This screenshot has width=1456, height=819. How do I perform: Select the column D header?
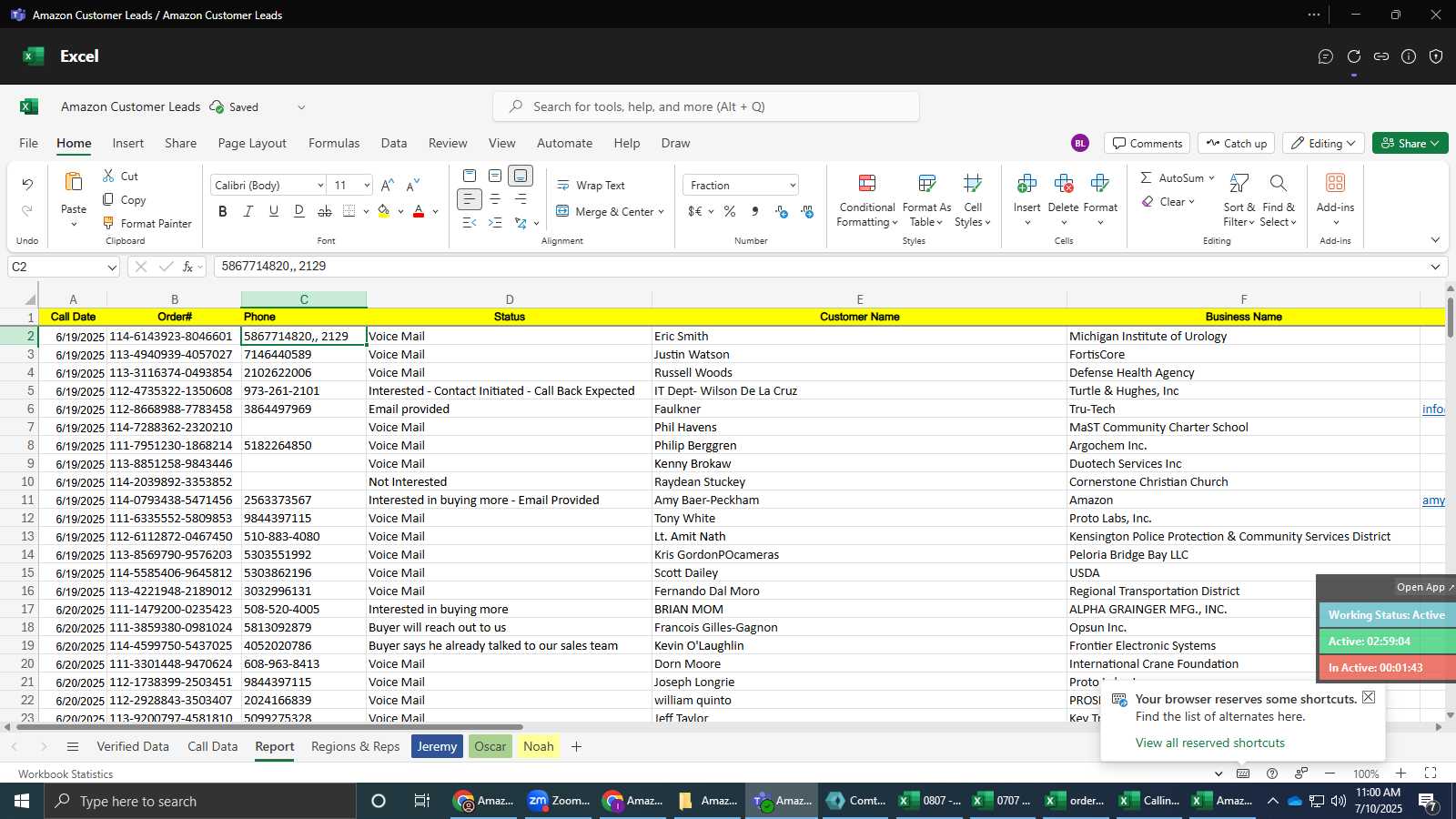(510, 299)
